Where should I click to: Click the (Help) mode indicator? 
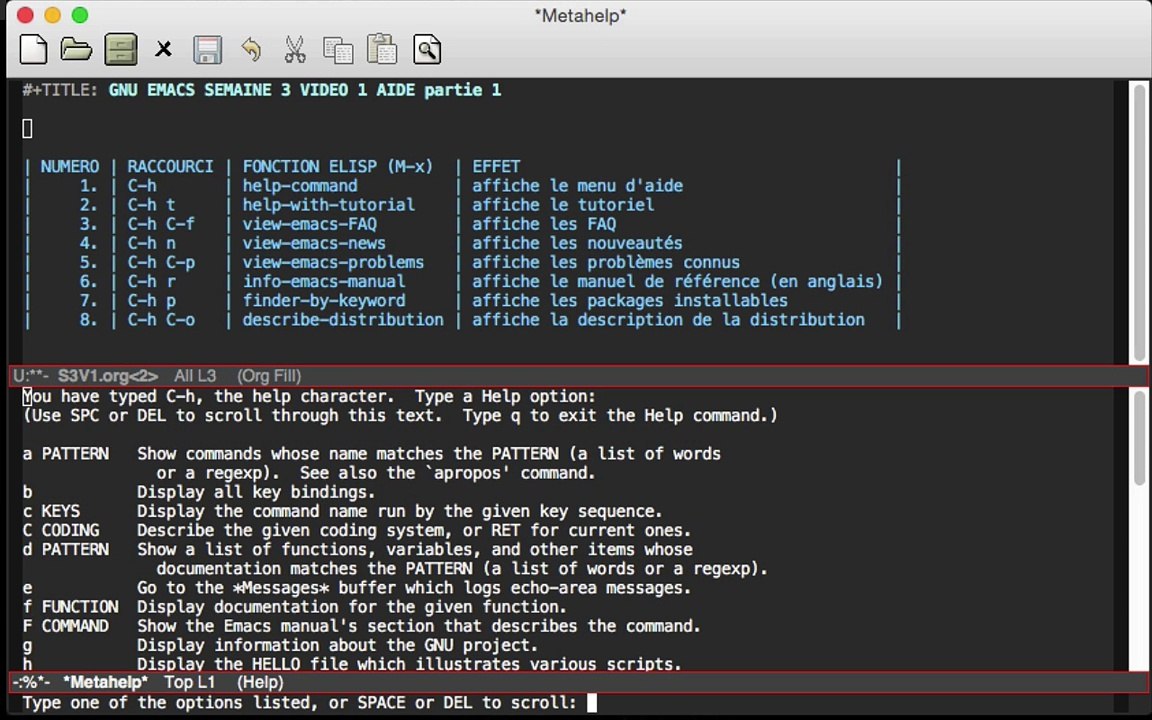coord(260,683)
